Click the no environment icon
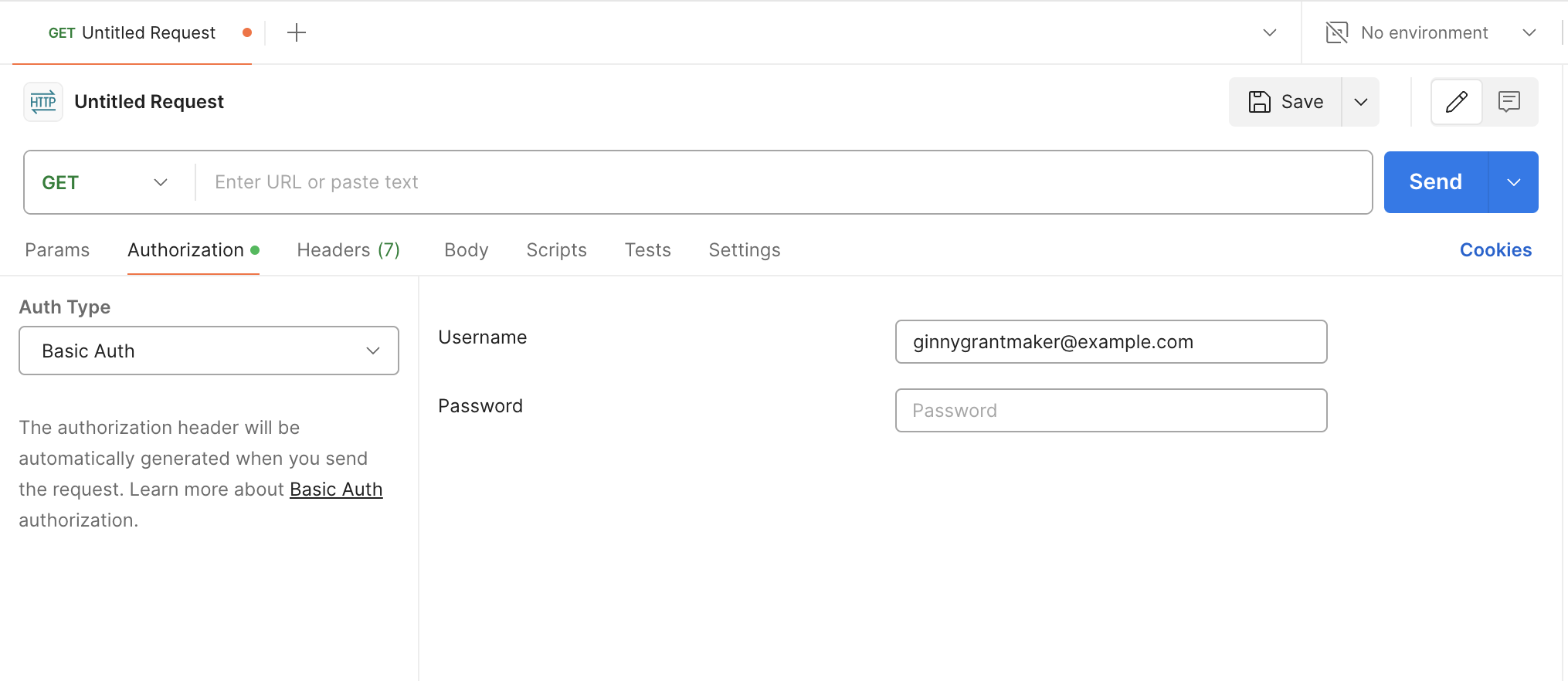 click(x=1336, y=32)
